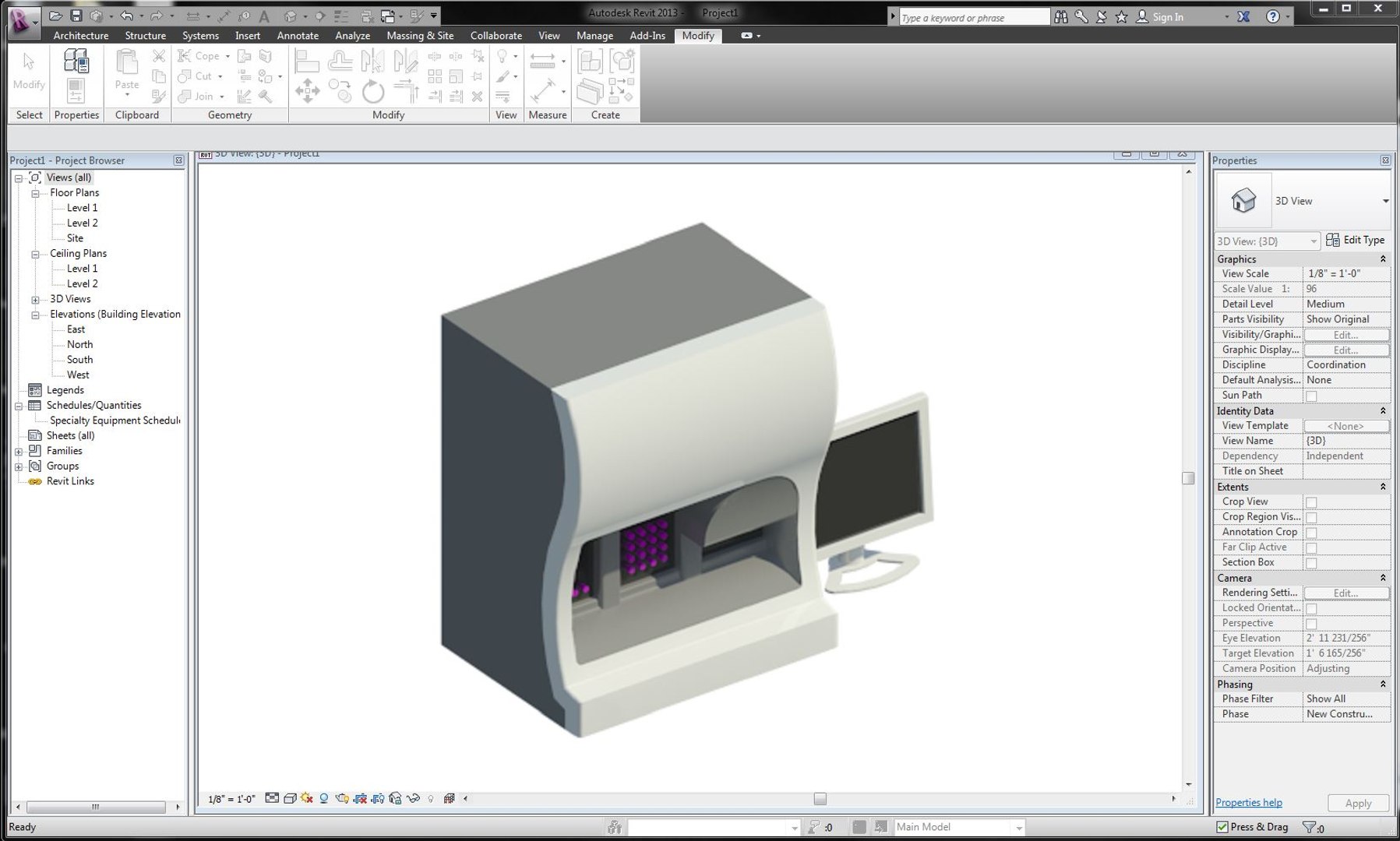Click Match Type Properties icon in Clipboard panel
Image resolution: width=1400 pixels, height=841 pixels.
pos(158,97)
